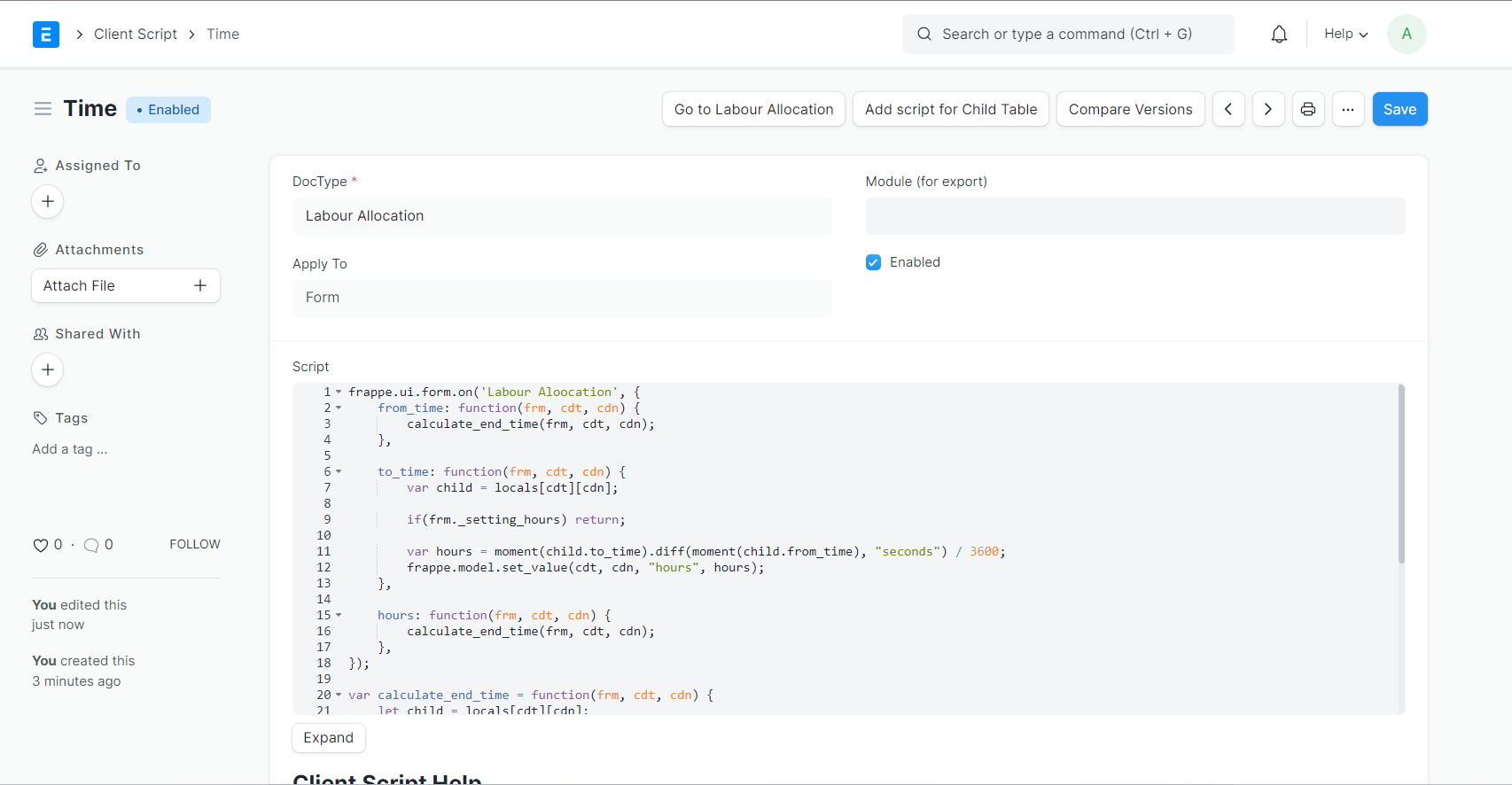Screen dimensions: 1512x785
Task: Collapse code fold at line 2
Action: [x=339, y=408]
